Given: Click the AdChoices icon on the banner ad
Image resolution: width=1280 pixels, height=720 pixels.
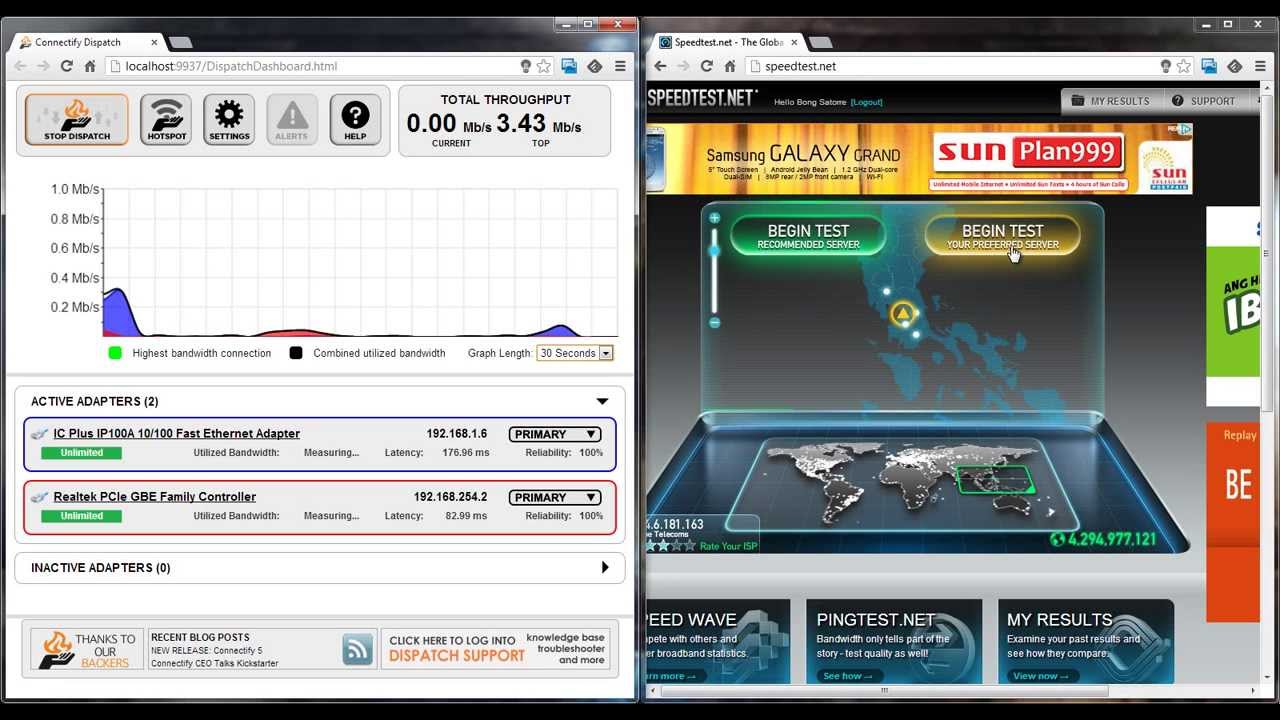Looking at the screenshot, I should point(1183,130).
